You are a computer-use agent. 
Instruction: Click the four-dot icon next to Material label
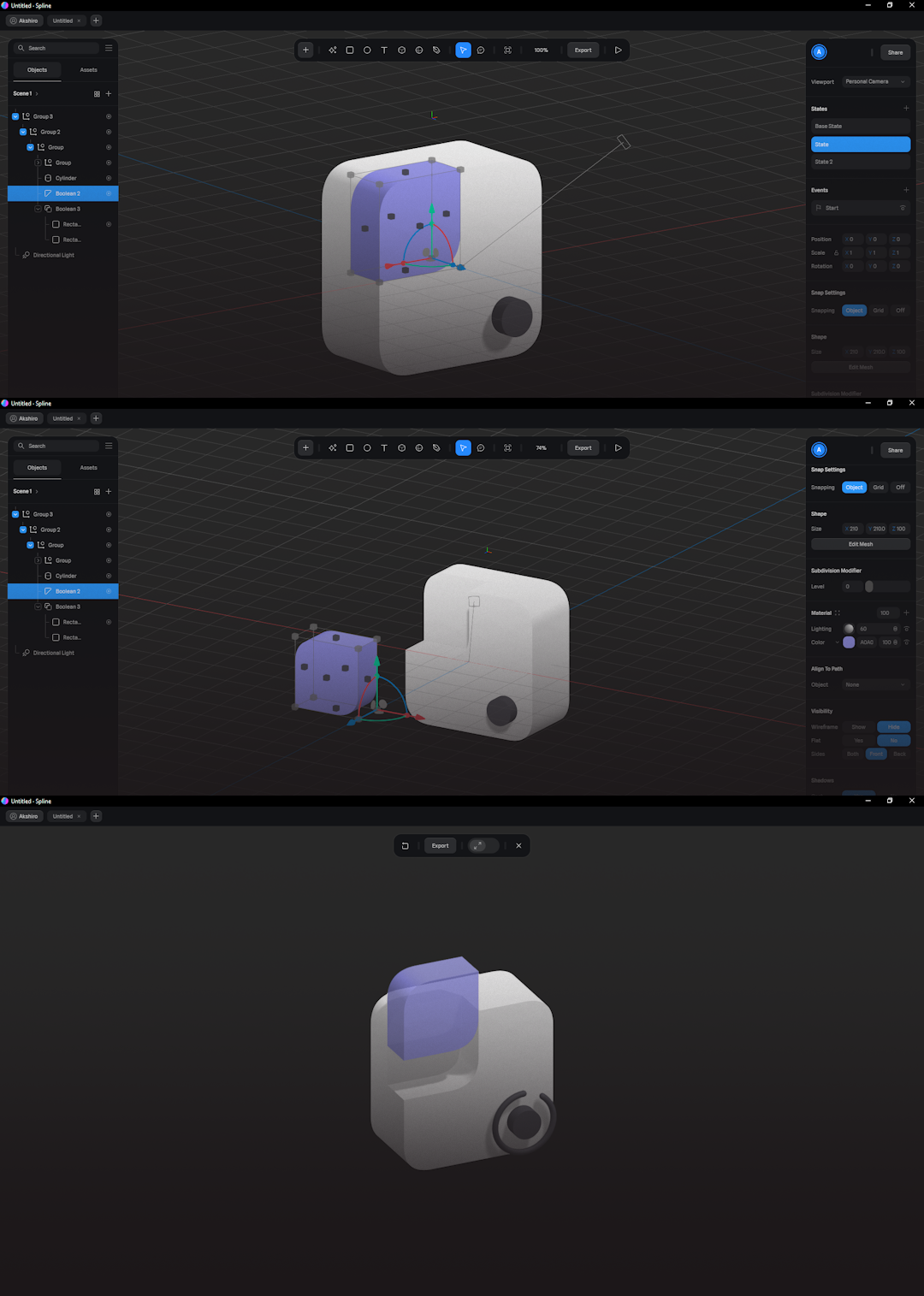pyautogui.click(x=838, y=612)
